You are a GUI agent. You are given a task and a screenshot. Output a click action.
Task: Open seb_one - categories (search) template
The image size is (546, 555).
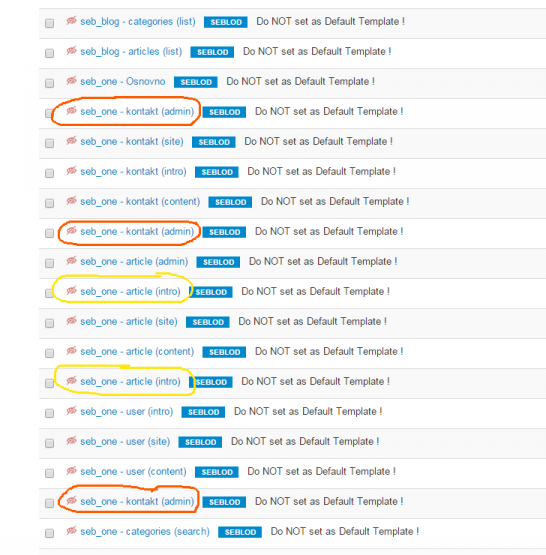145,531
